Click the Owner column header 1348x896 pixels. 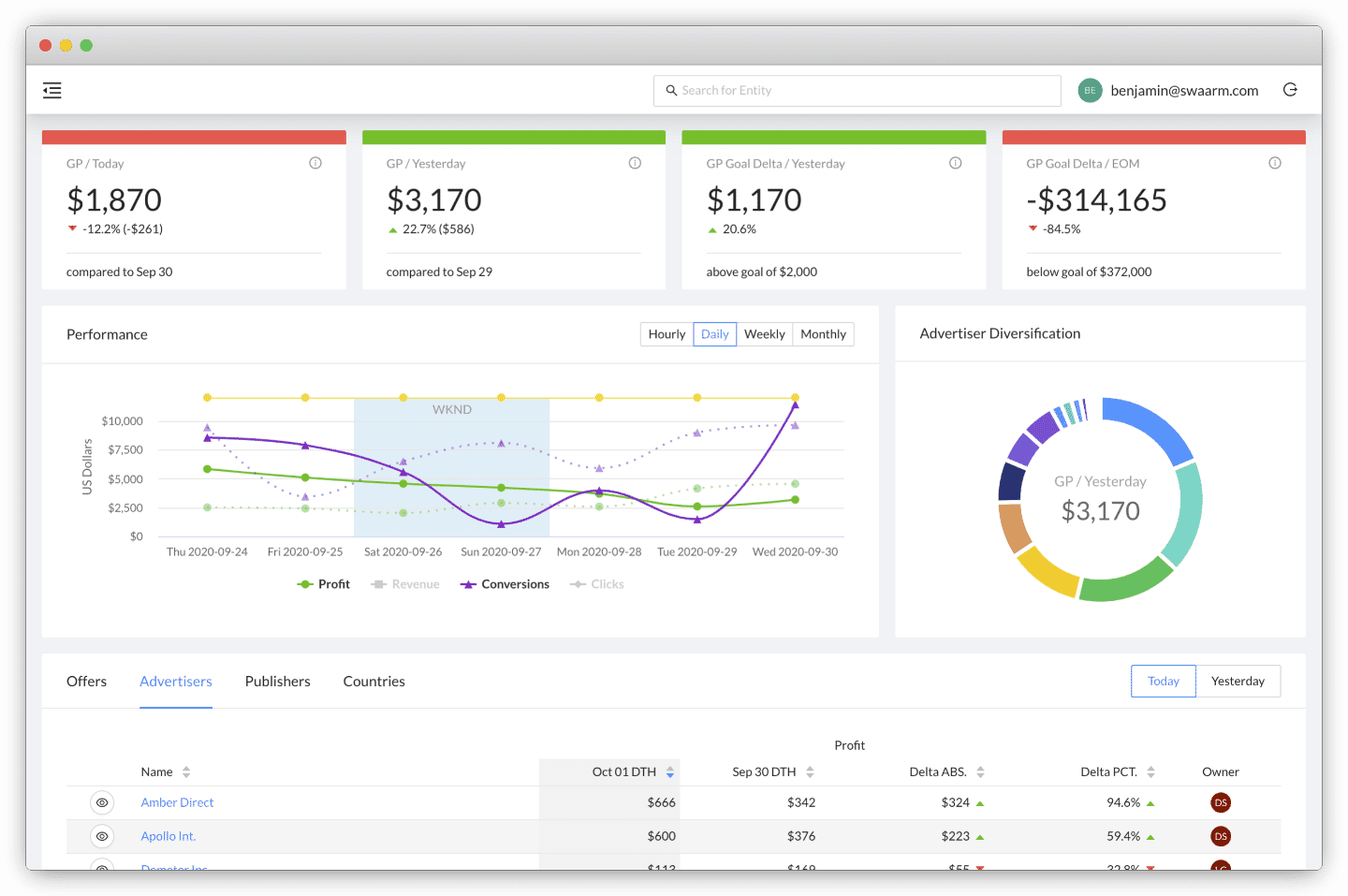tap(1221, 772)
